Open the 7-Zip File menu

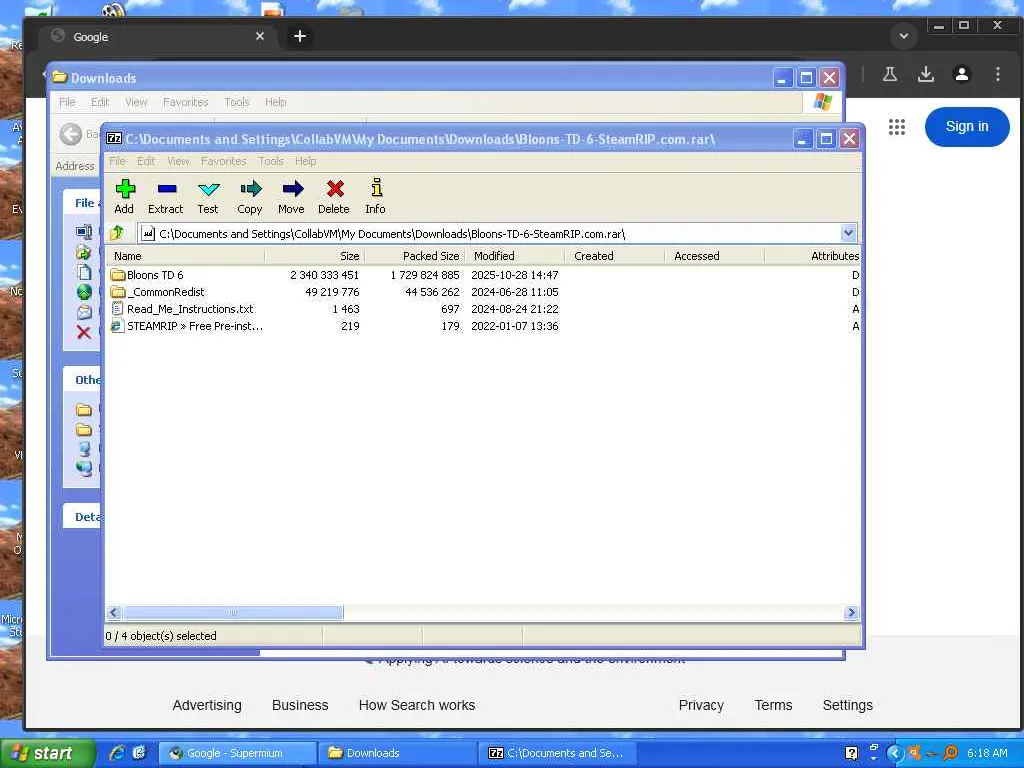(117, 161)
